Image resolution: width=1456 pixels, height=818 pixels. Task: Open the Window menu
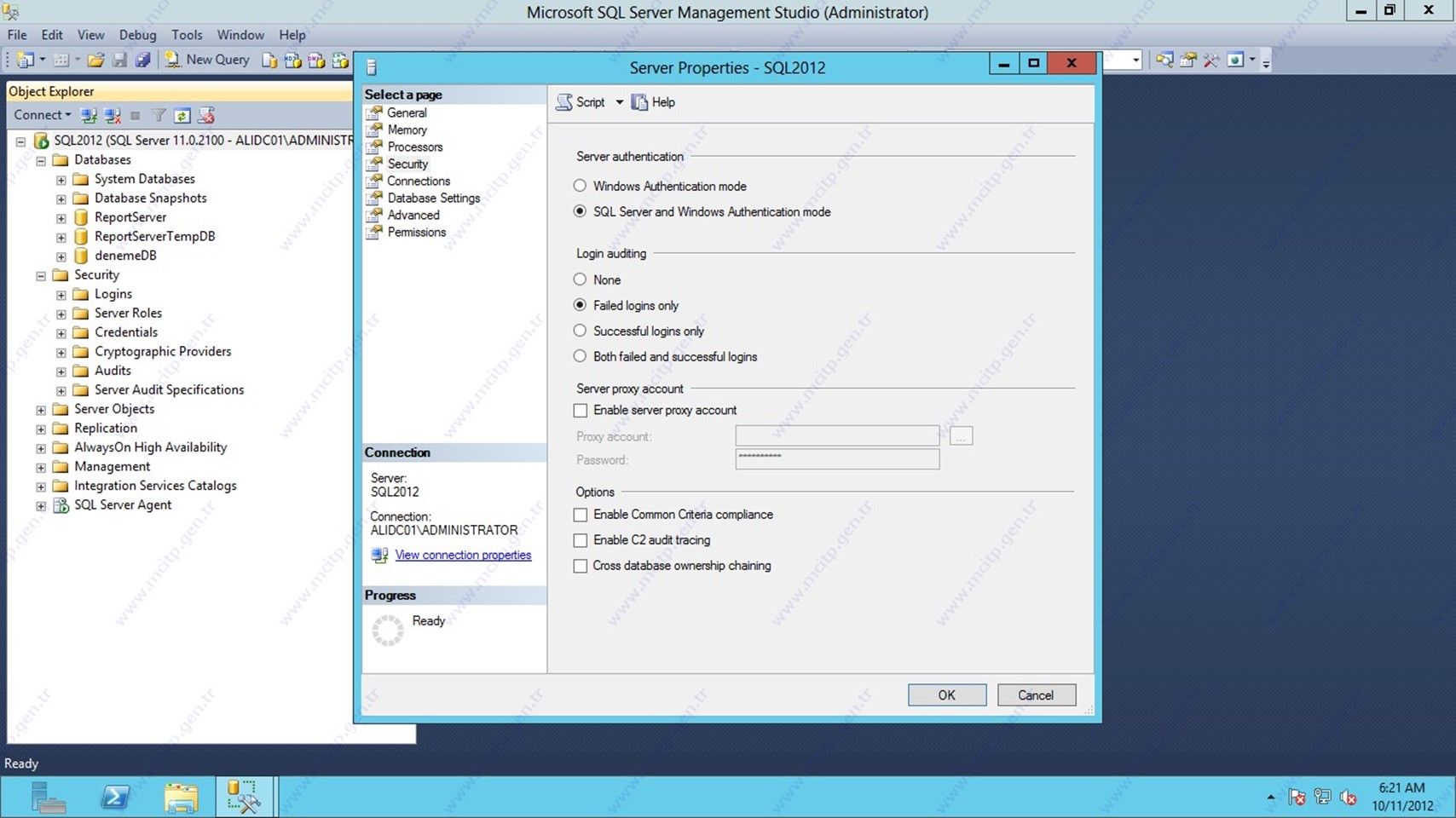(240, 35)
